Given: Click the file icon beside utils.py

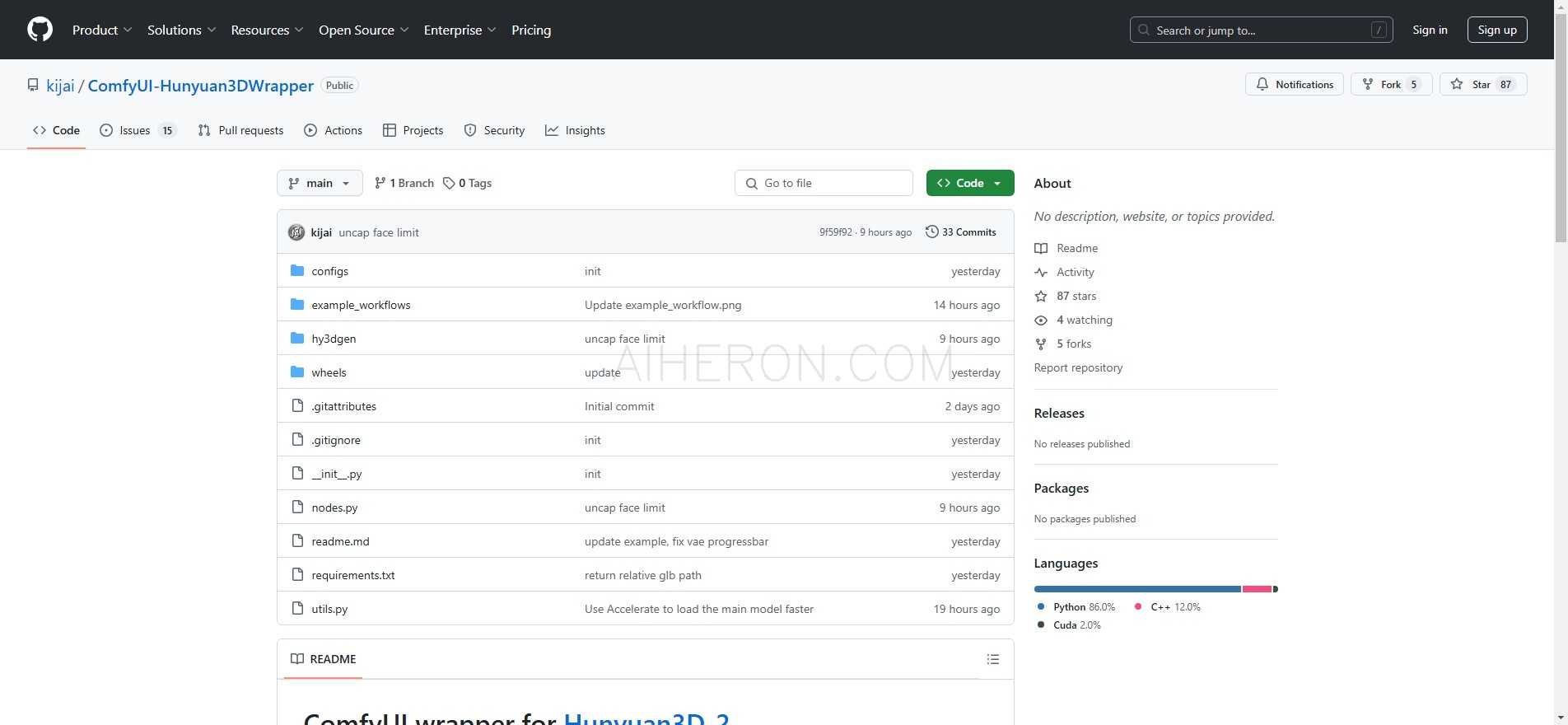Looking at the screenshot, I should pos(297,608).
